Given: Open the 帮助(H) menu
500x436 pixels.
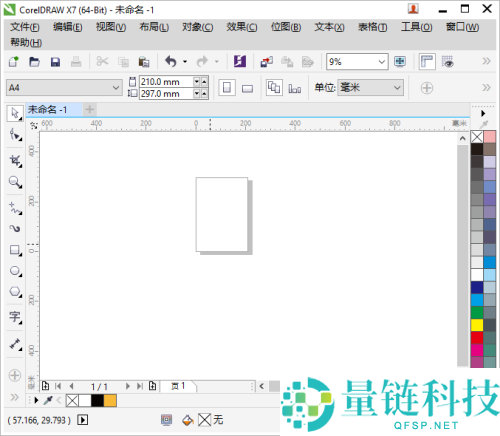Looking at the screenshot, I should (x=26, y=42).
